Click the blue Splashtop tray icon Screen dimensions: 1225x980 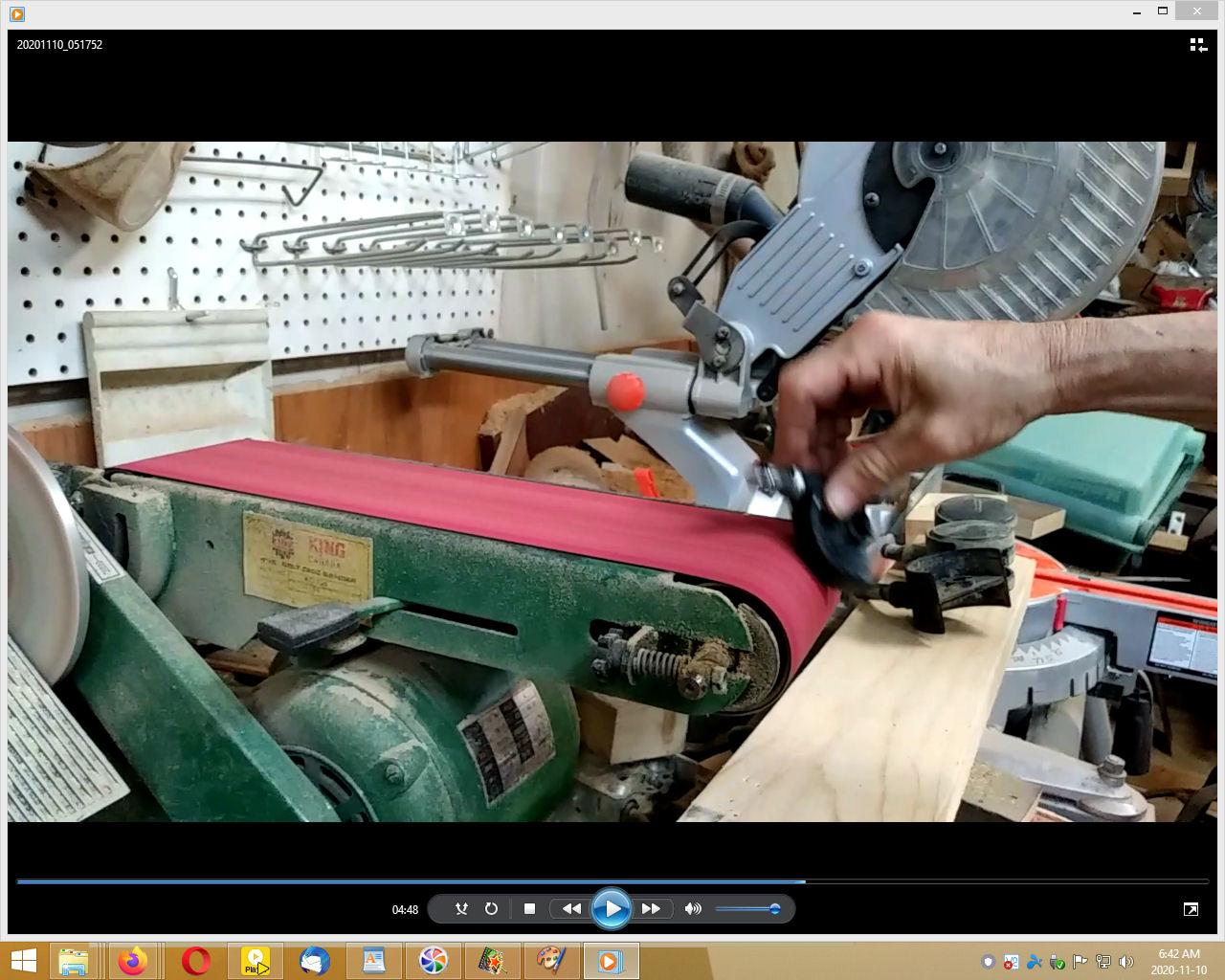[x=1035, y=962]
